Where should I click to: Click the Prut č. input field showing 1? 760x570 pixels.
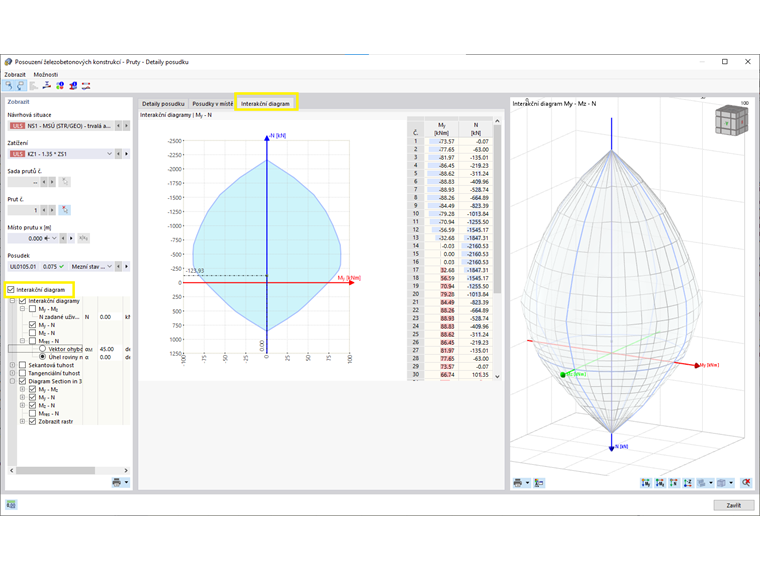(x=23, y=210)
